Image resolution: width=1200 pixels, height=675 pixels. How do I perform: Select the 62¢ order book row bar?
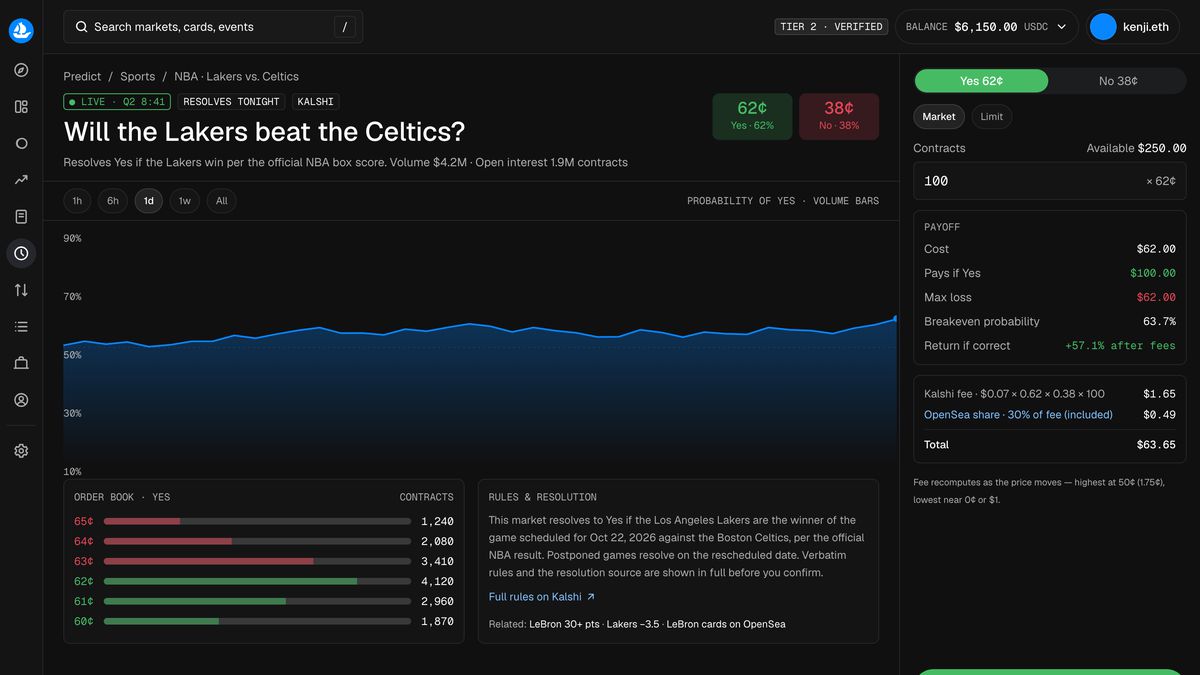tap(257, 581)
